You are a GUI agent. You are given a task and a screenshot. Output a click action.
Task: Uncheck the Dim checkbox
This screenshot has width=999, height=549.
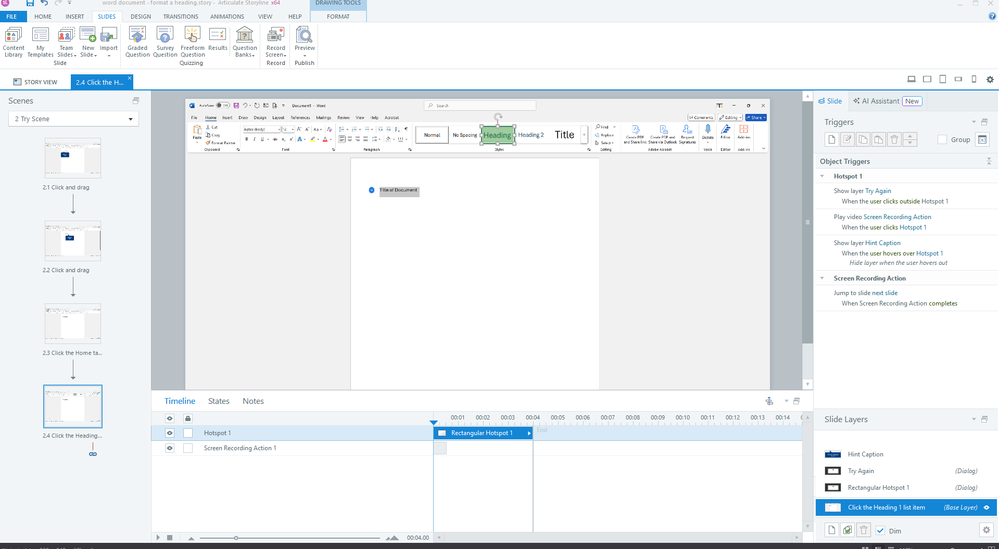click(x=880, y=531)
